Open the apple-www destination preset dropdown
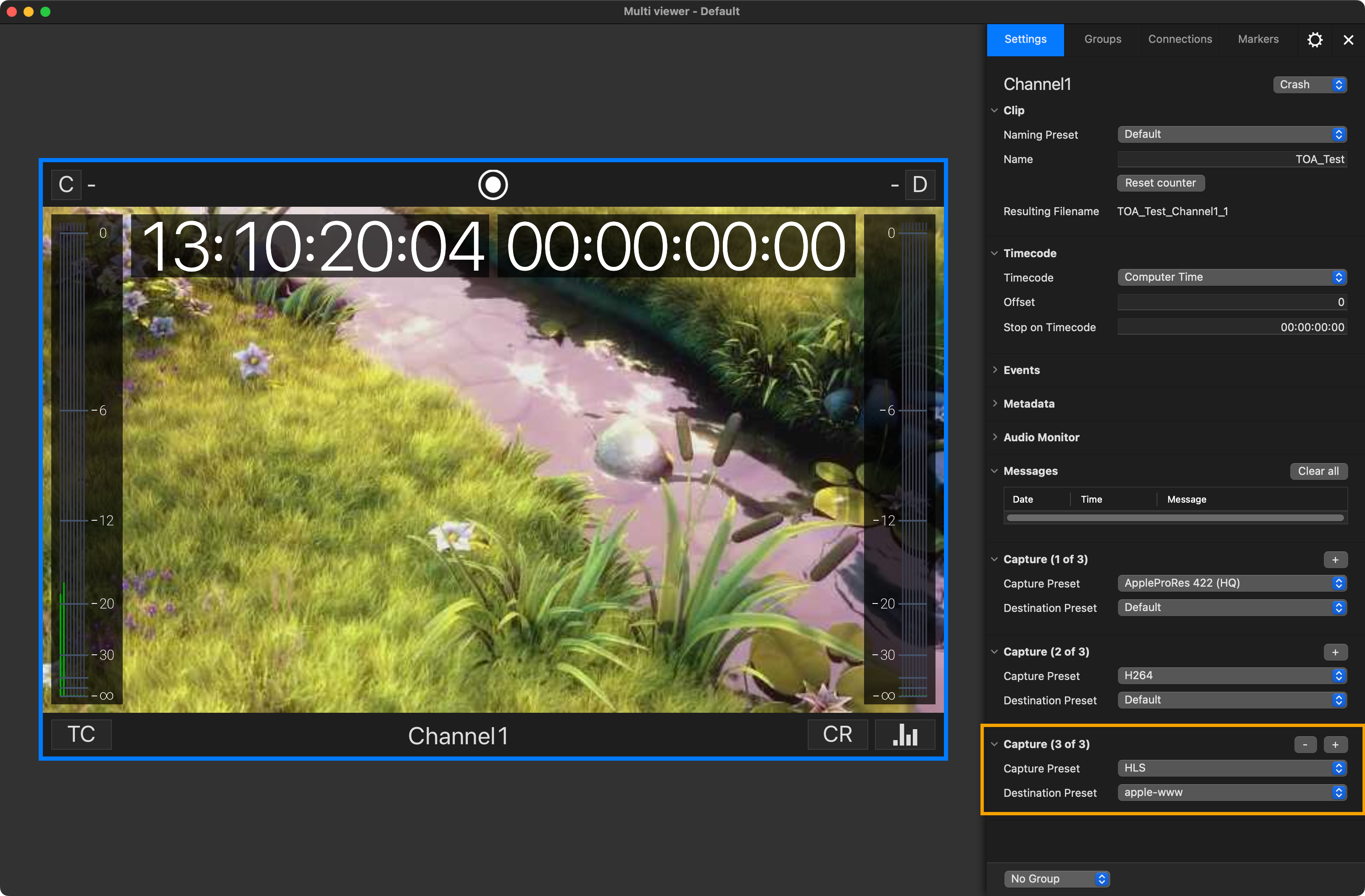This screenshot has width=1365, height=896. tap(1232, 792)
